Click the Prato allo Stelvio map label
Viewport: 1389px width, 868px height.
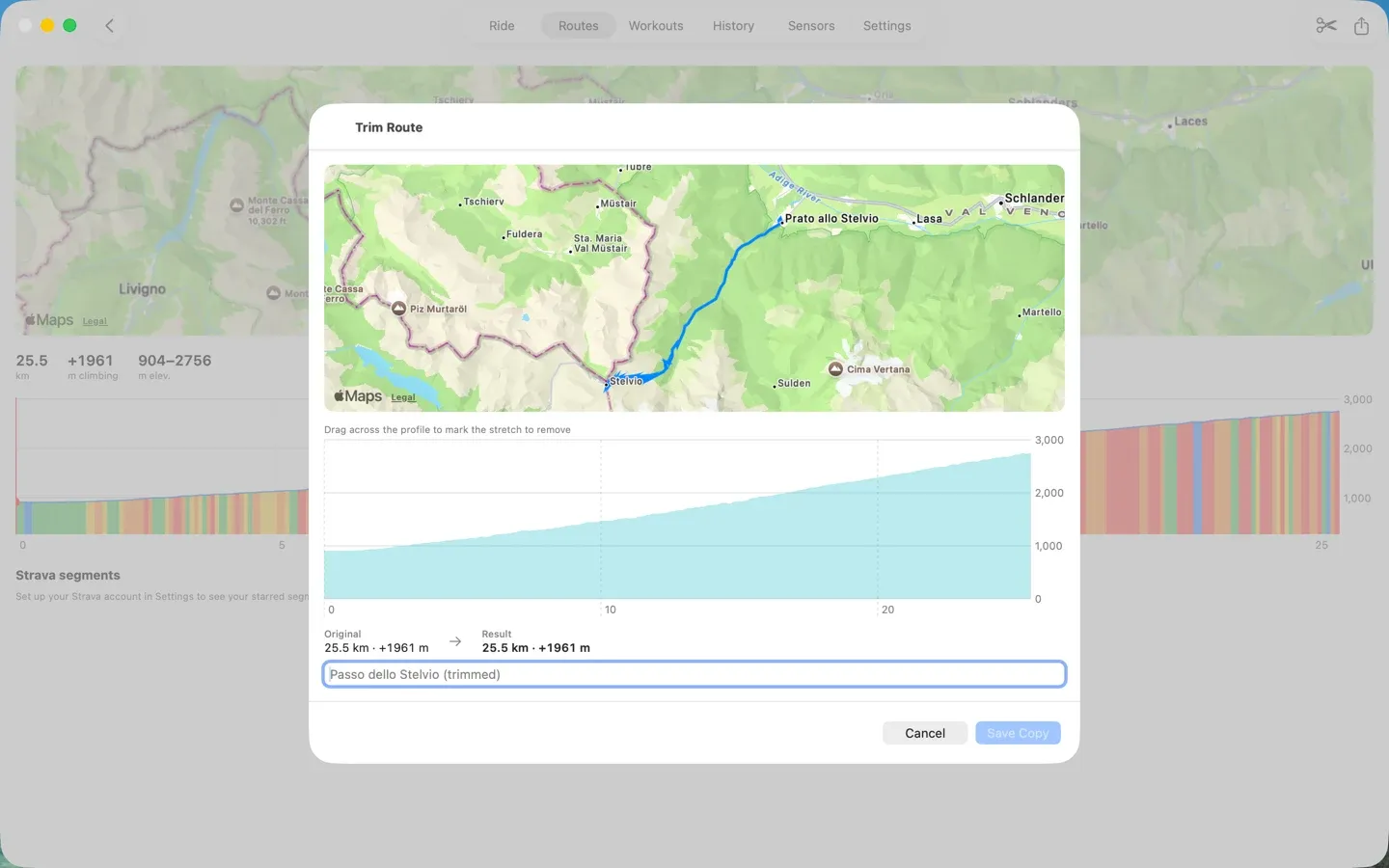[x=831, y=219]
